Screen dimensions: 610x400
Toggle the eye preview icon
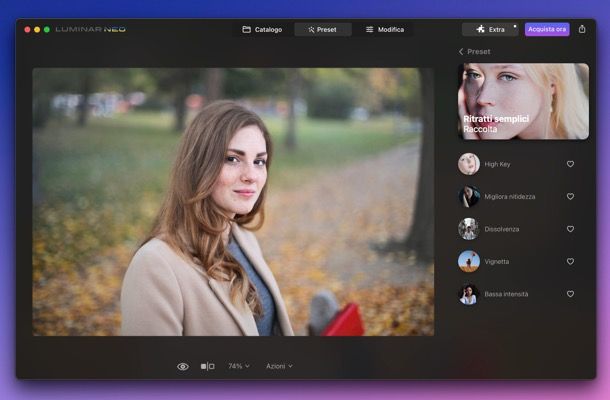[183, 367]
